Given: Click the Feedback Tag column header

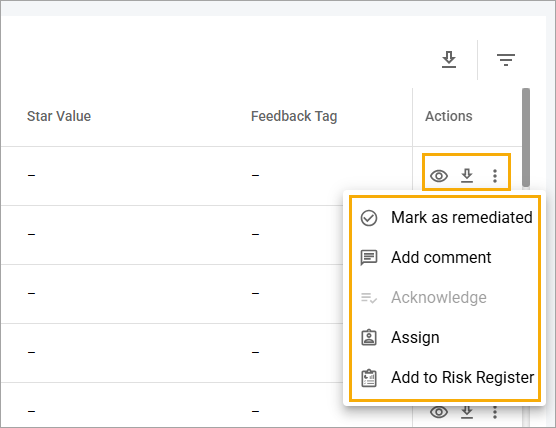Looking at the screenshot, I should [x=294, y=116].
